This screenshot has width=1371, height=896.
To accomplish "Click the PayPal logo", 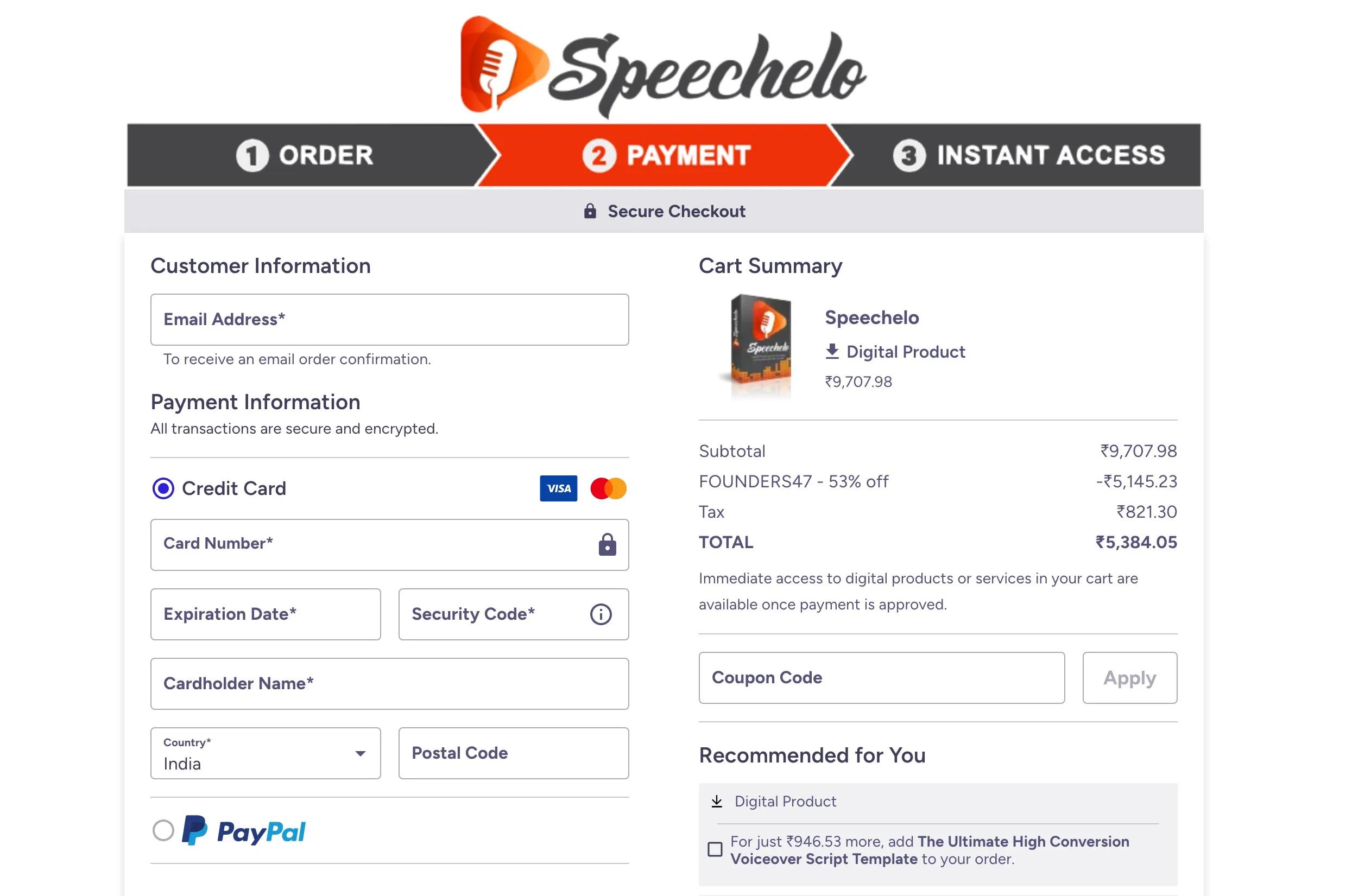I will coord(244,830).
